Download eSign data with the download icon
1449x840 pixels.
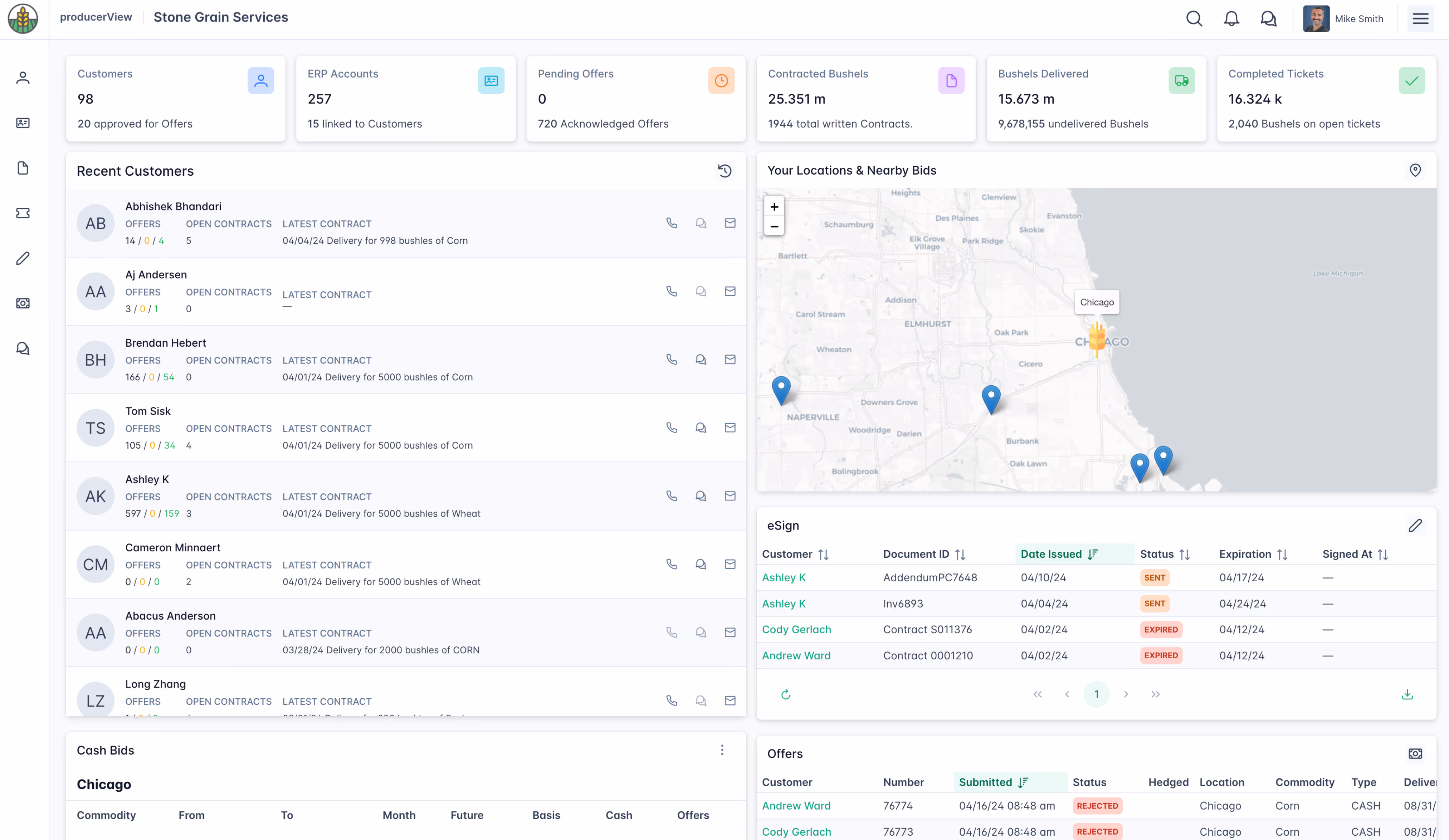(1407, 694)
